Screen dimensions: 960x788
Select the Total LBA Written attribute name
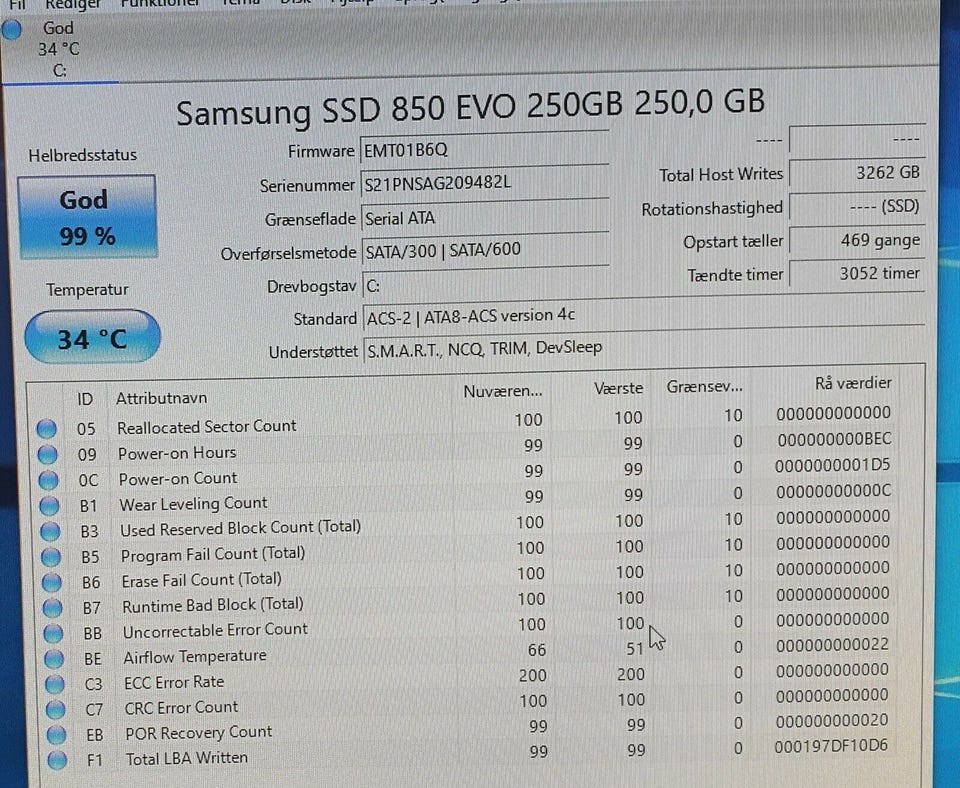pos(187,759)
